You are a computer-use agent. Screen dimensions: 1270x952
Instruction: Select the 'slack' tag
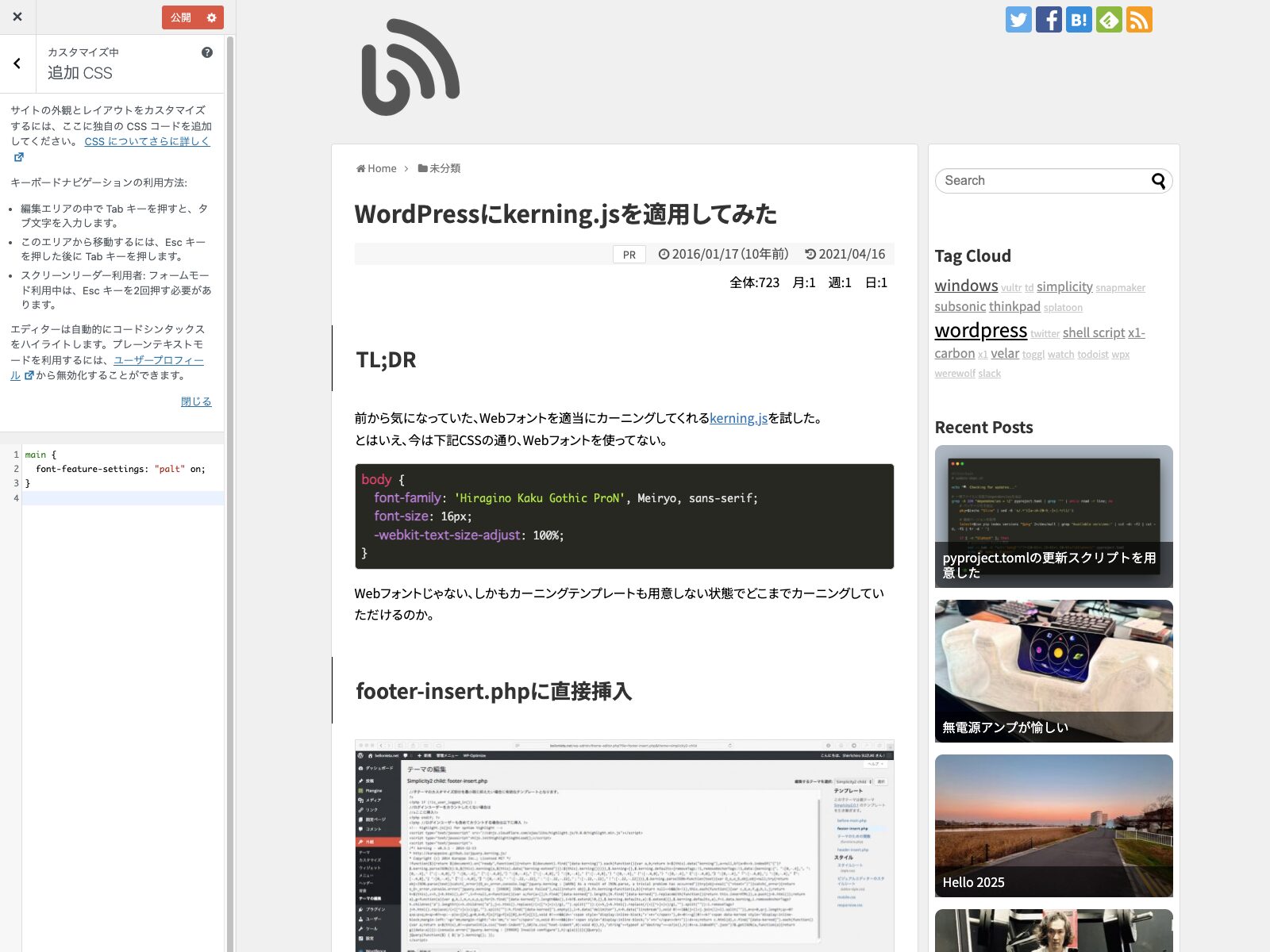(989, 374)
